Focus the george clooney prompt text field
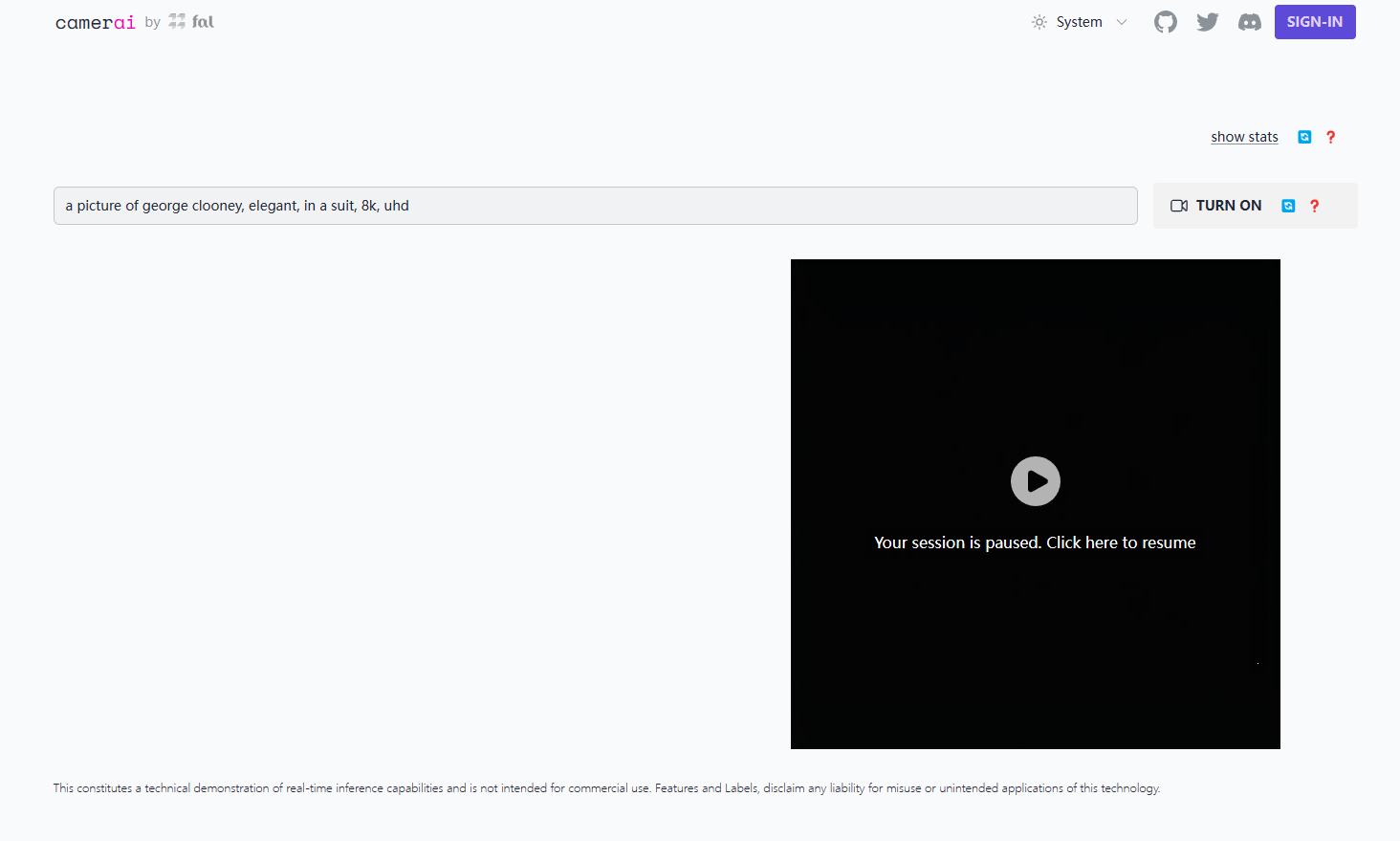1400x841 pixels. [595, 206]
